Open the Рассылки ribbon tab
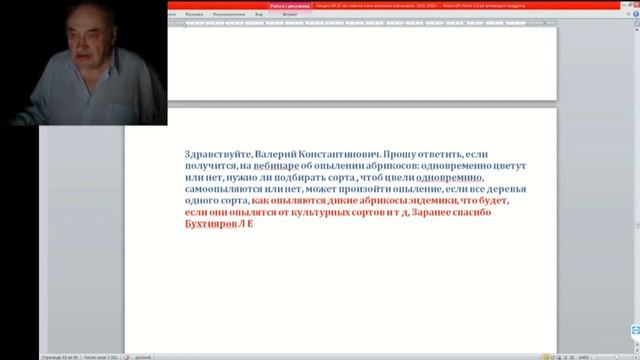 point(194,14)
